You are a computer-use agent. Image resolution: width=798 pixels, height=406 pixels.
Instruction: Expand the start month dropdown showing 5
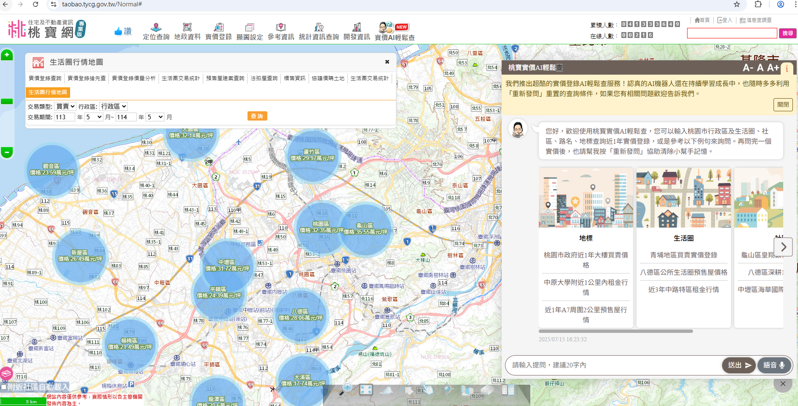tap(94, 117)
